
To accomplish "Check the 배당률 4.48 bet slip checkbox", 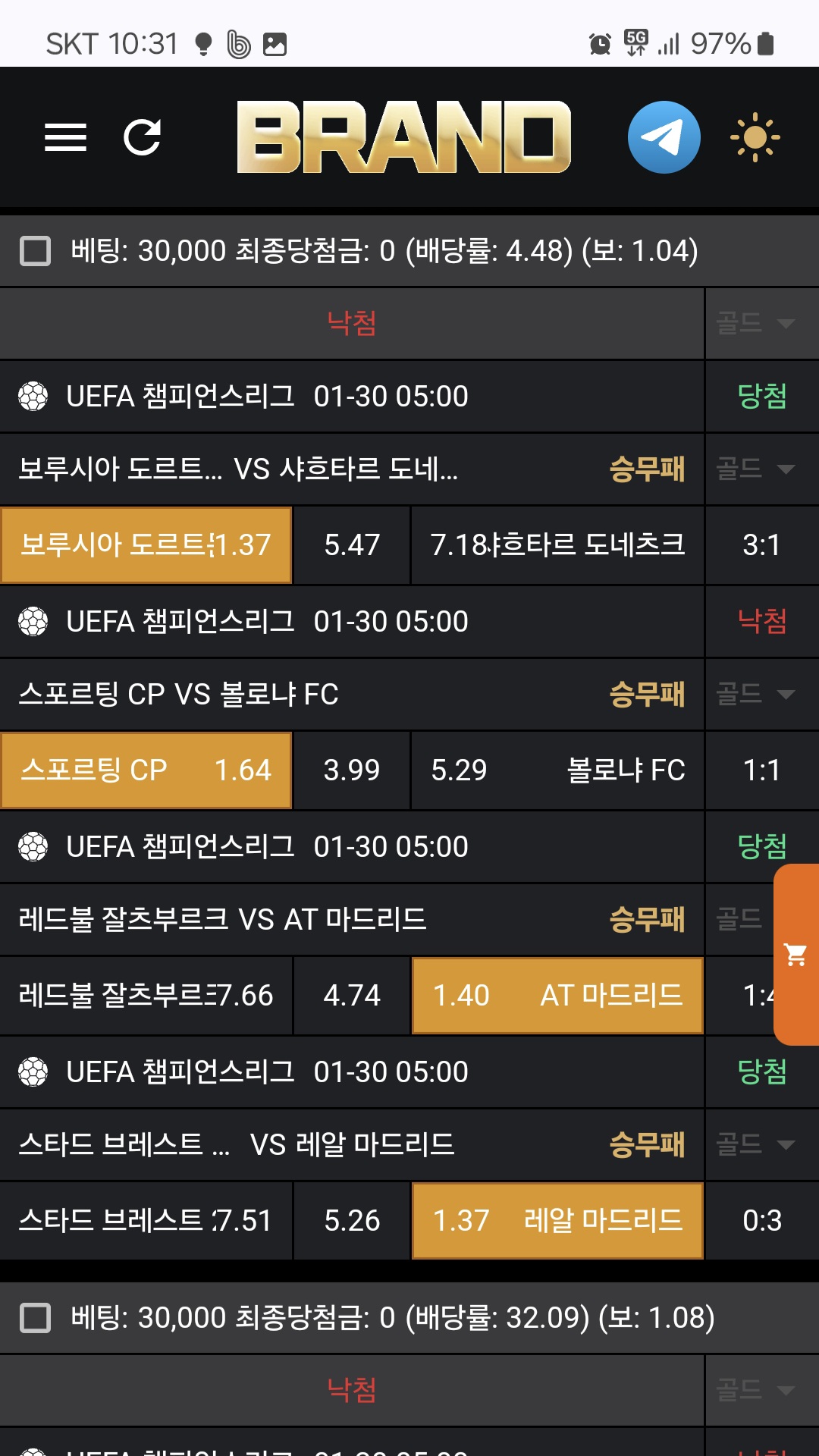I will [x=35, y=251].
